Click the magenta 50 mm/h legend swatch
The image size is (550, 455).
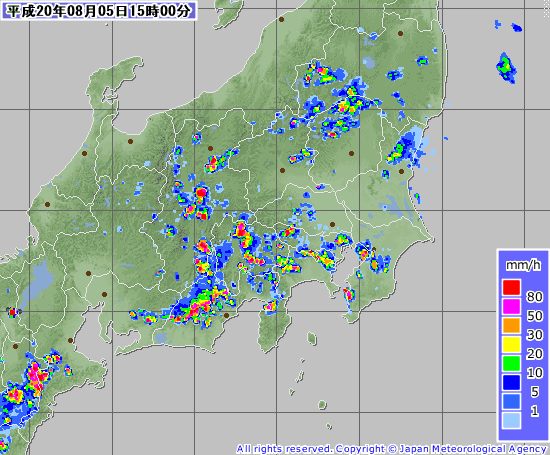click(511, 306)
